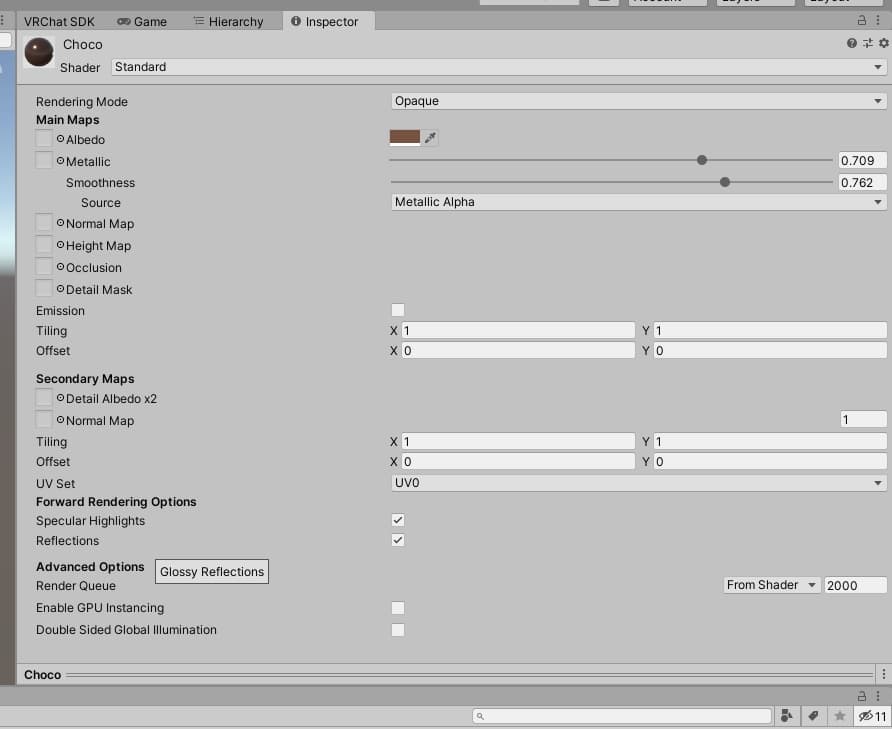Open the material help reference icon
The height and width of the screenshot is (729, 892).
852,43
